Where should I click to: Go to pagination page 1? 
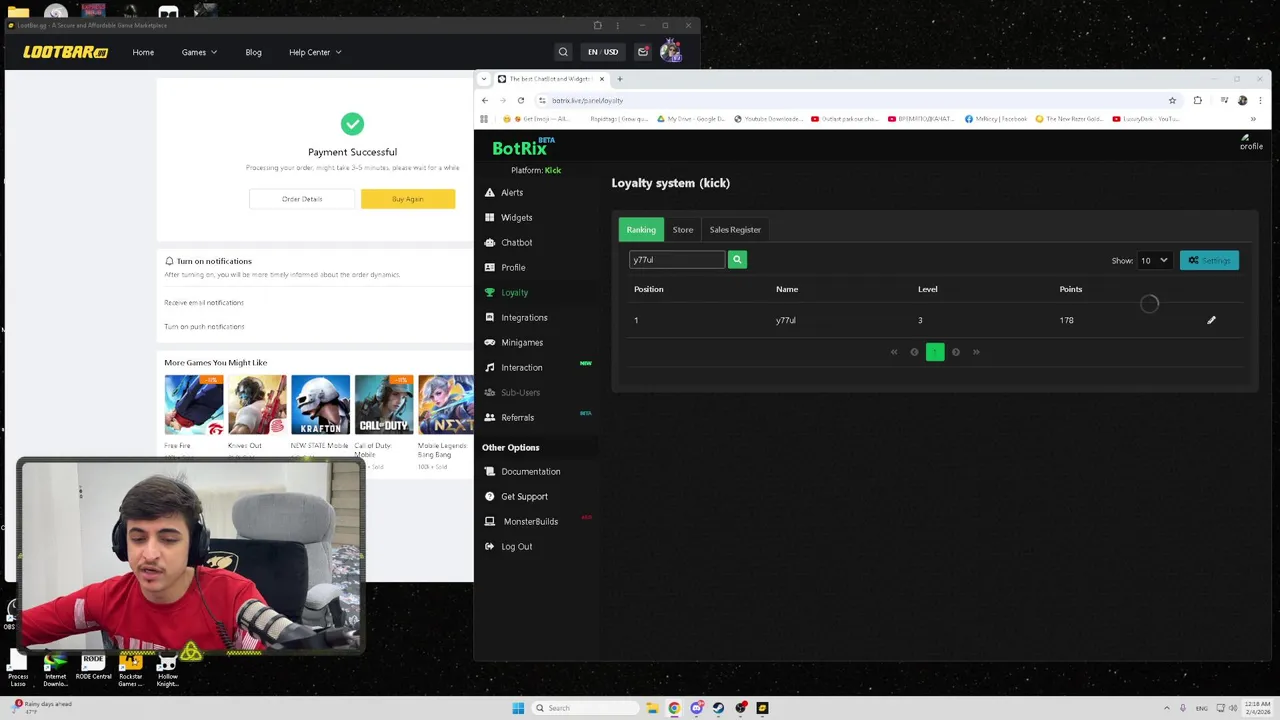tap(935, 352)
